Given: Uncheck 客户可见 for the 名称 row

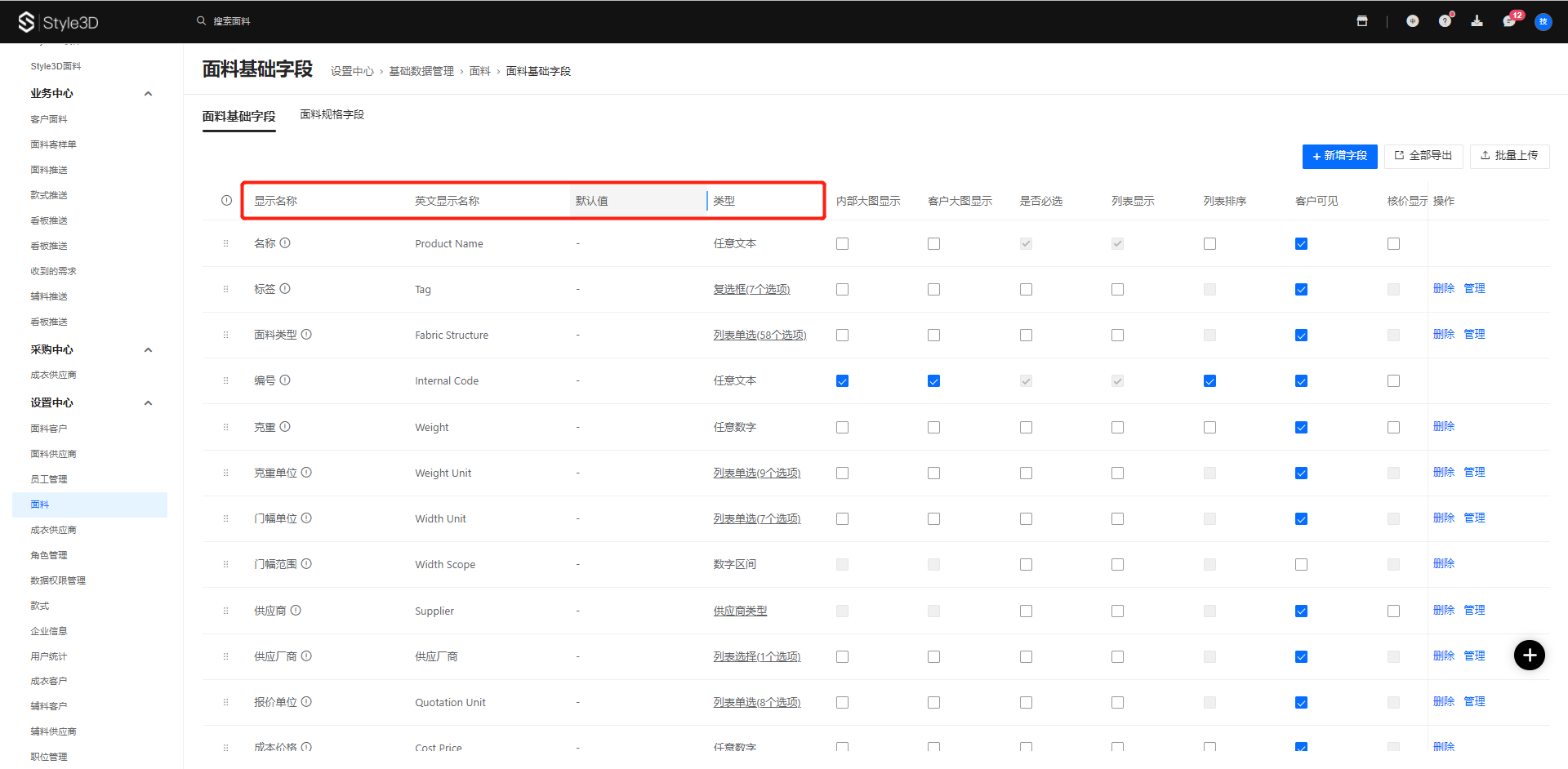Looking at the screenshot, I should (1301, 244).
